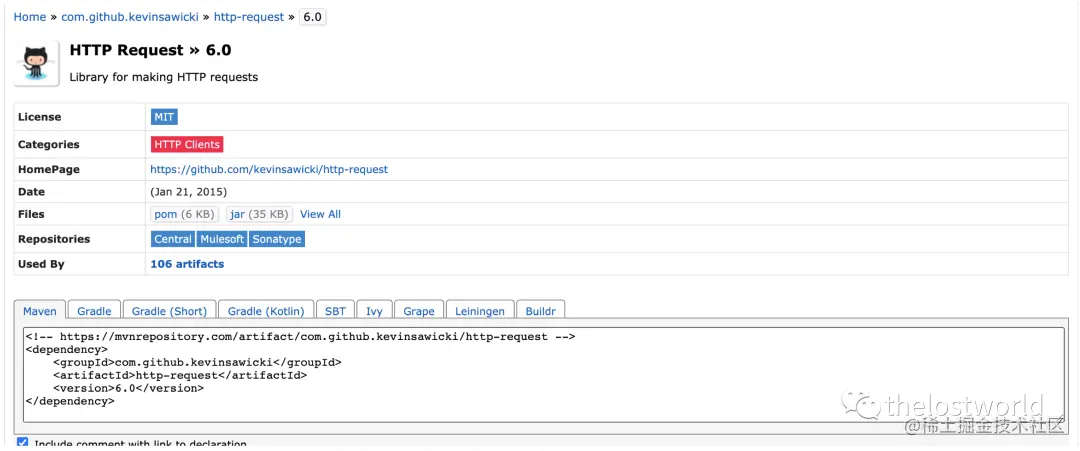Click View All files link

320,214
